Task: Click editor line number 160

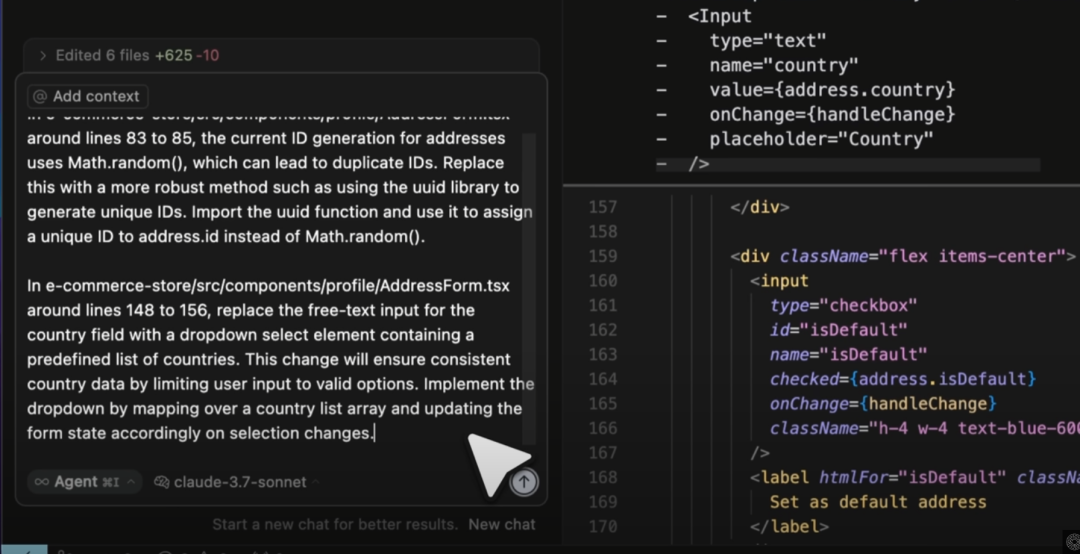Action: pos(603,280)
